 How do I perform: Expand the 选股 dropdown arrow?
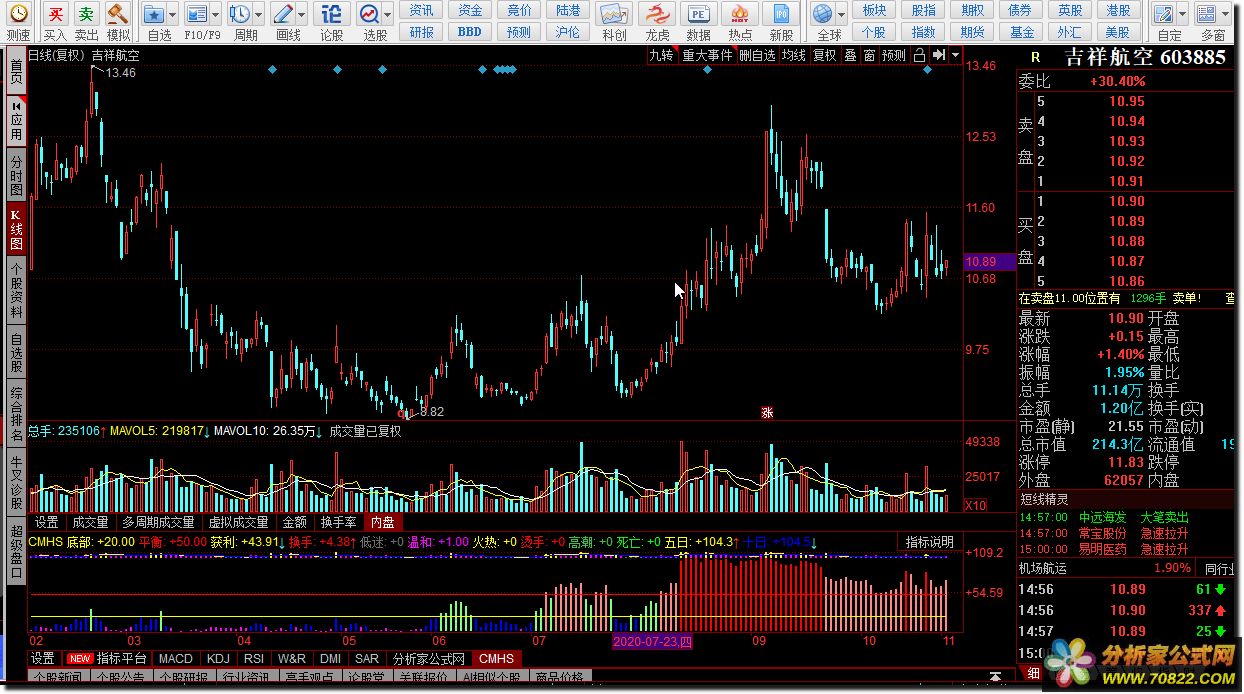click(388, 15)
